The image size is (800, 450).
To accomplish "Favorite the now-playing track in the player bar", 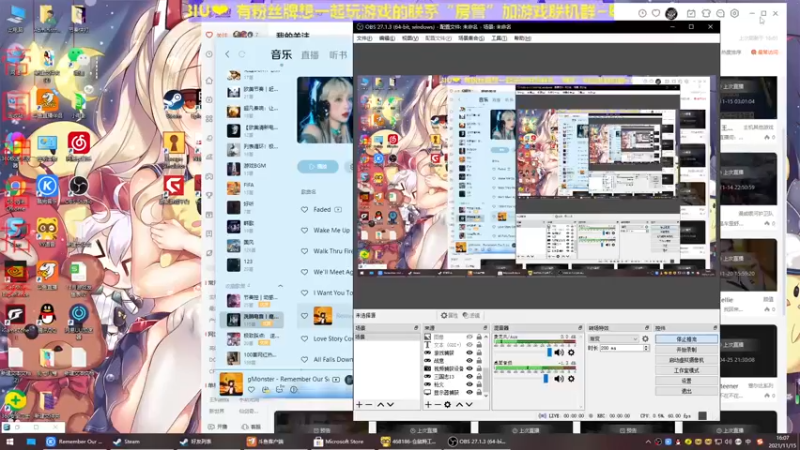I will point(251,390).
